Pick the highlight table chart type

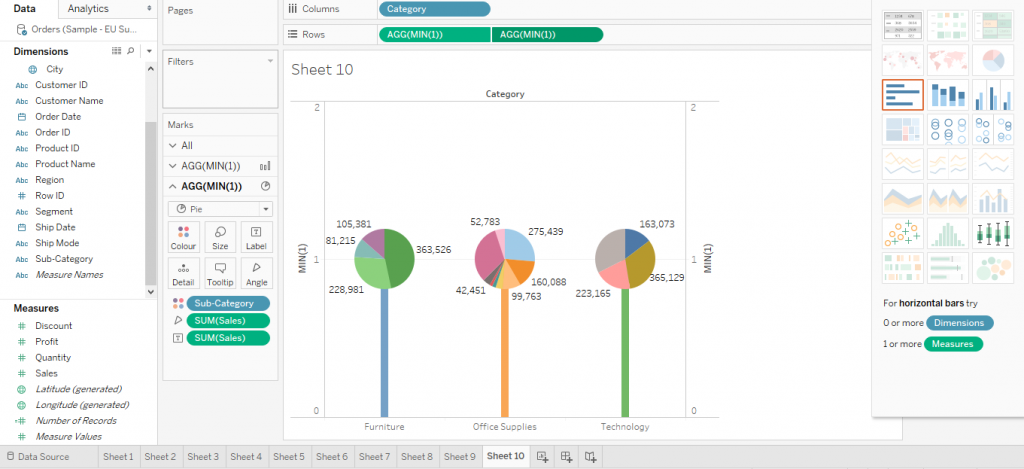tap(993, 25)
